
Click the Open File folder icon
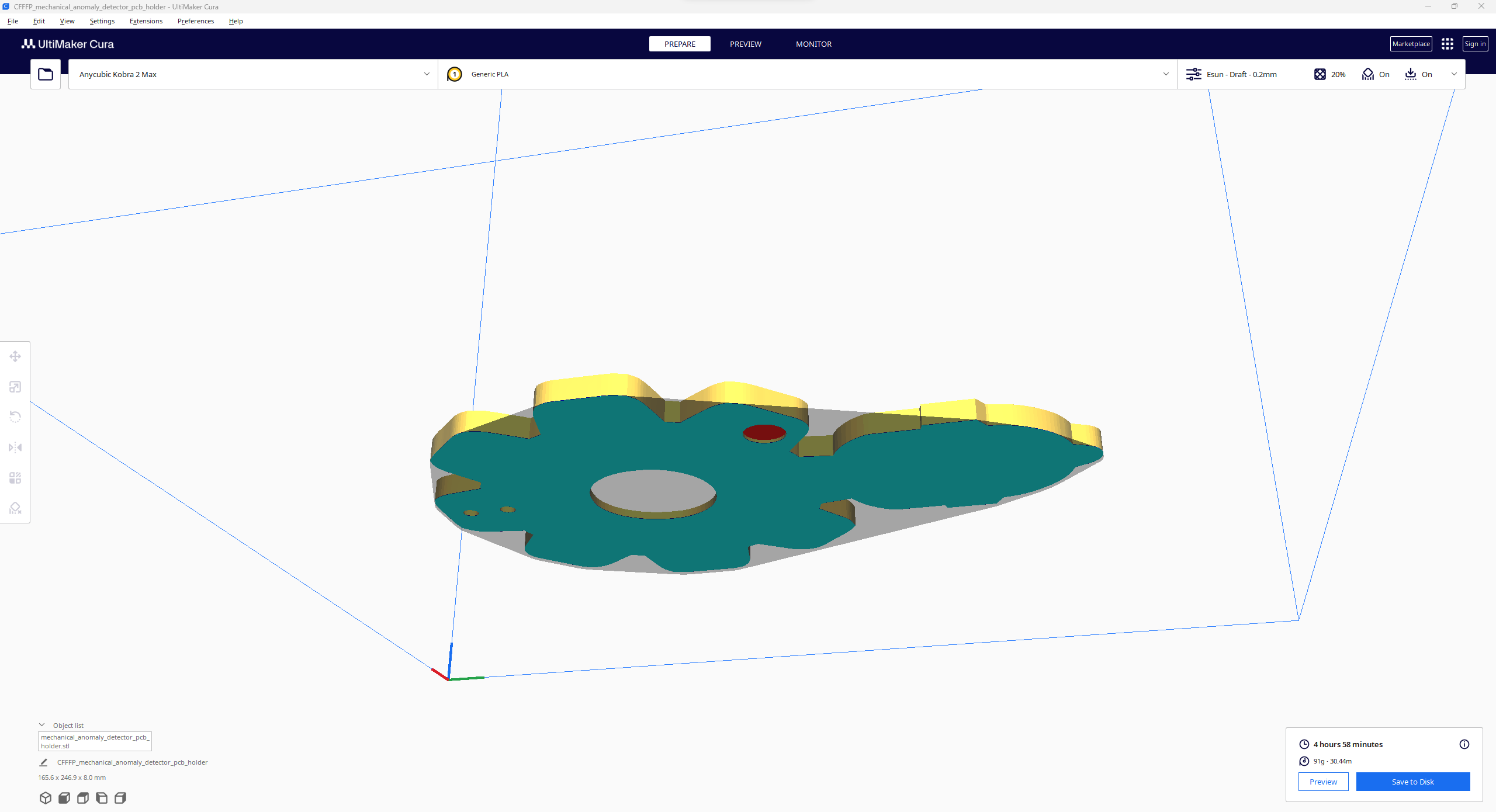point(46,73)
